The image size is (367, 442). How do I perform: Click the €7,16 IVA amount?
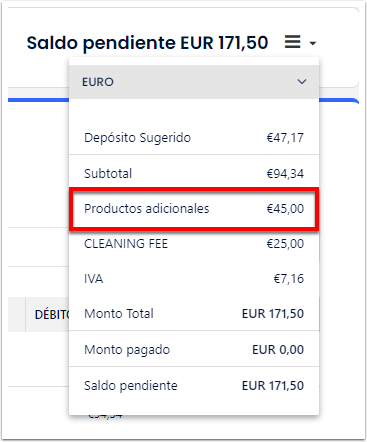point(289,279)
